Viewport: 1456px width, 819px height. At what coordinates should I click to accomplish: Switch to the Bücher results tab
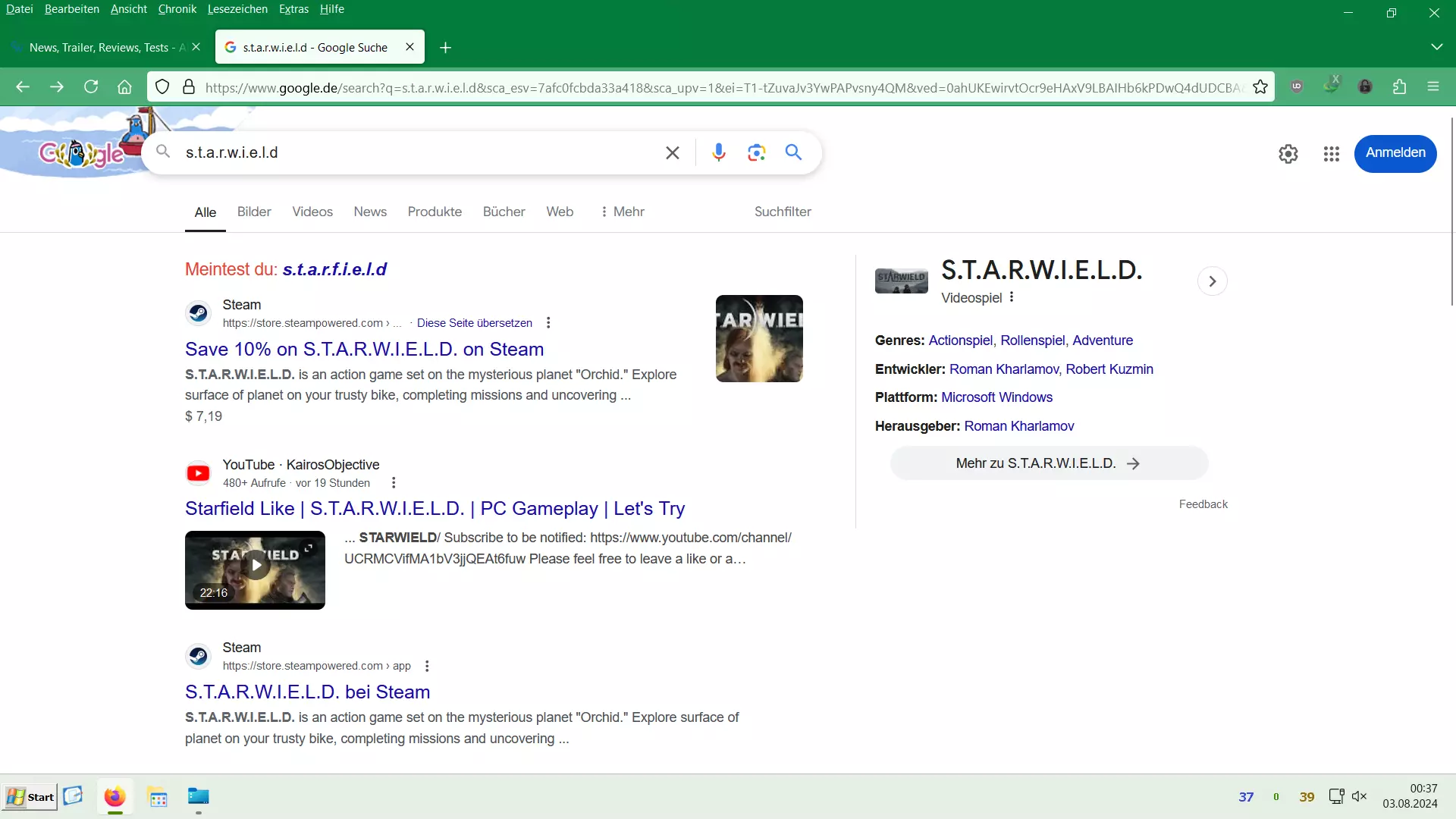tap(504, 212)
